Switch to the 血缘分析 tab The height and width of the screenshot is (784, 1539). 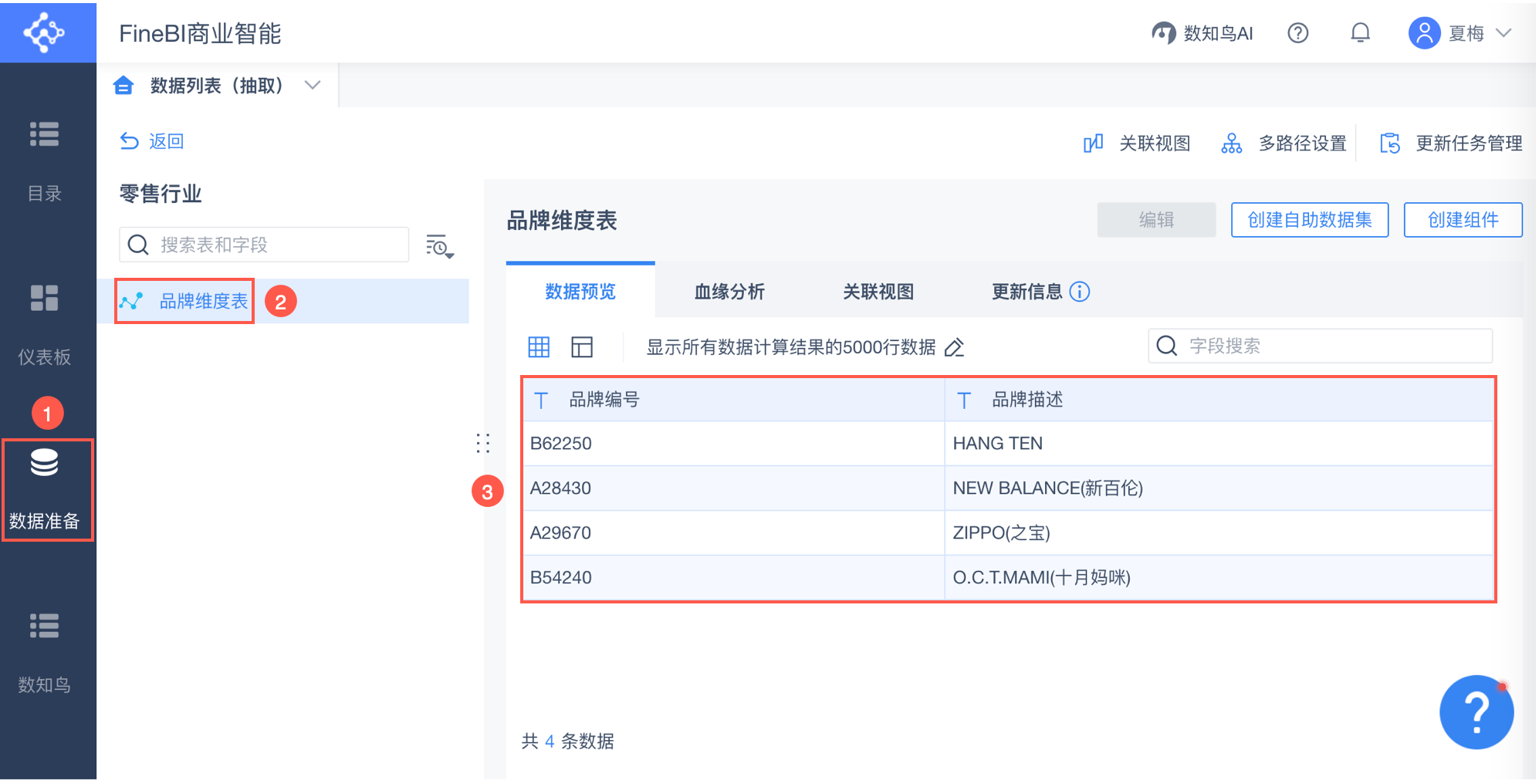pyautogui.click(x=729, y=292)
